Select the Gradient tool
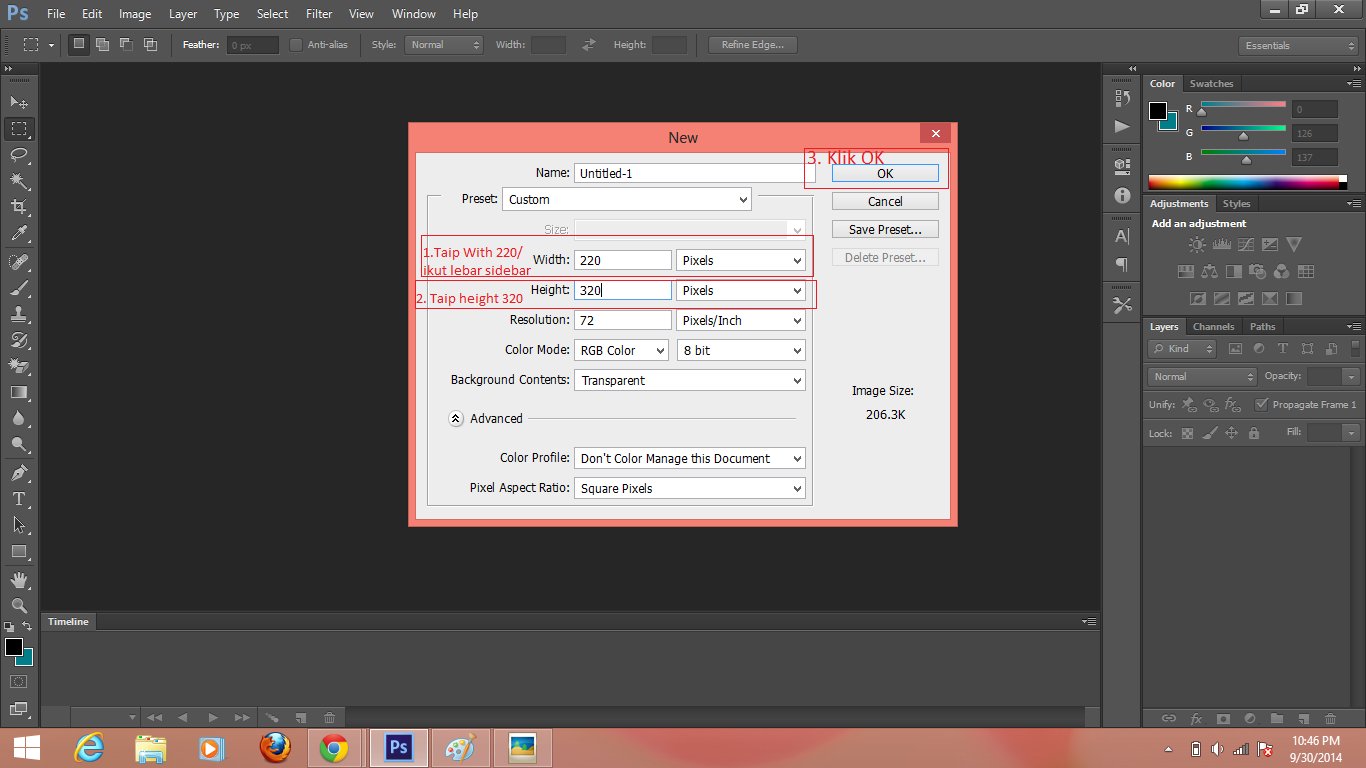 (20, 392)
